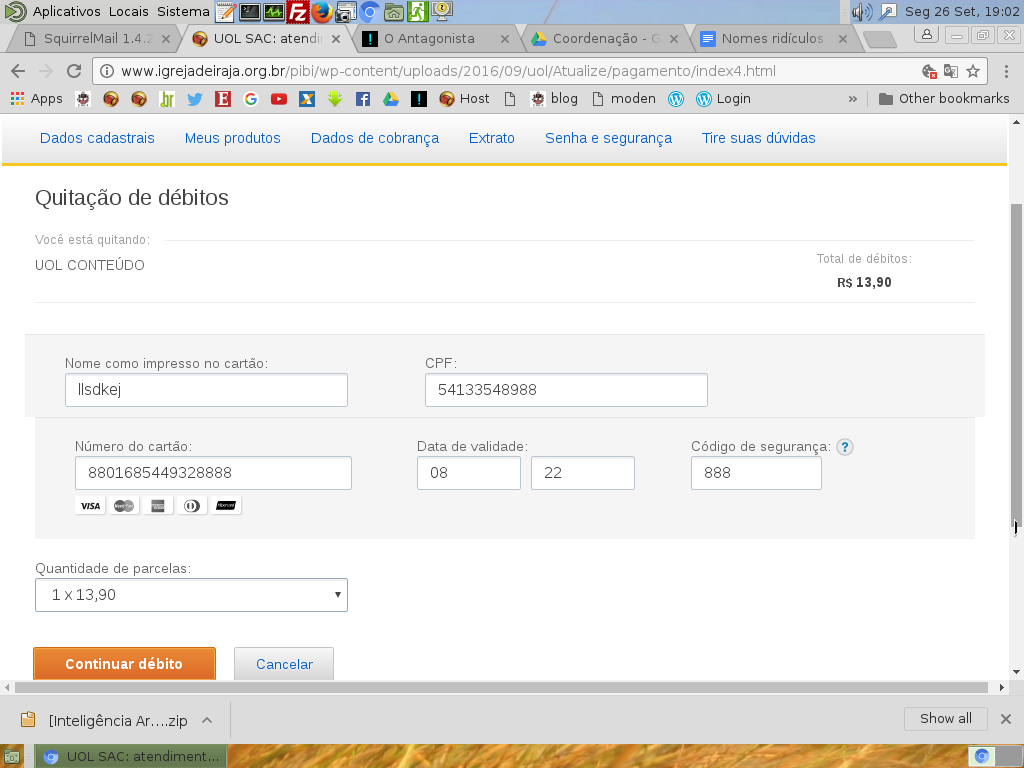Reload the current page

point(74,71)
